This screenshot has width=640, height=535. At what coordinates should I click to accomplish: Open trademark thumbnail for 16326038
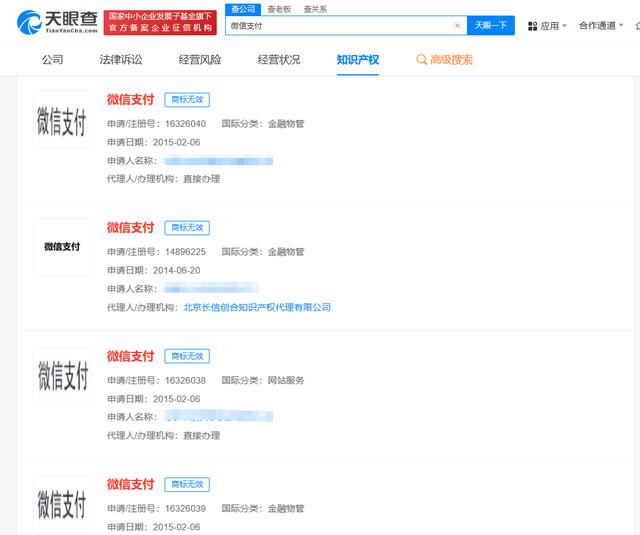(x=61, y=376)
